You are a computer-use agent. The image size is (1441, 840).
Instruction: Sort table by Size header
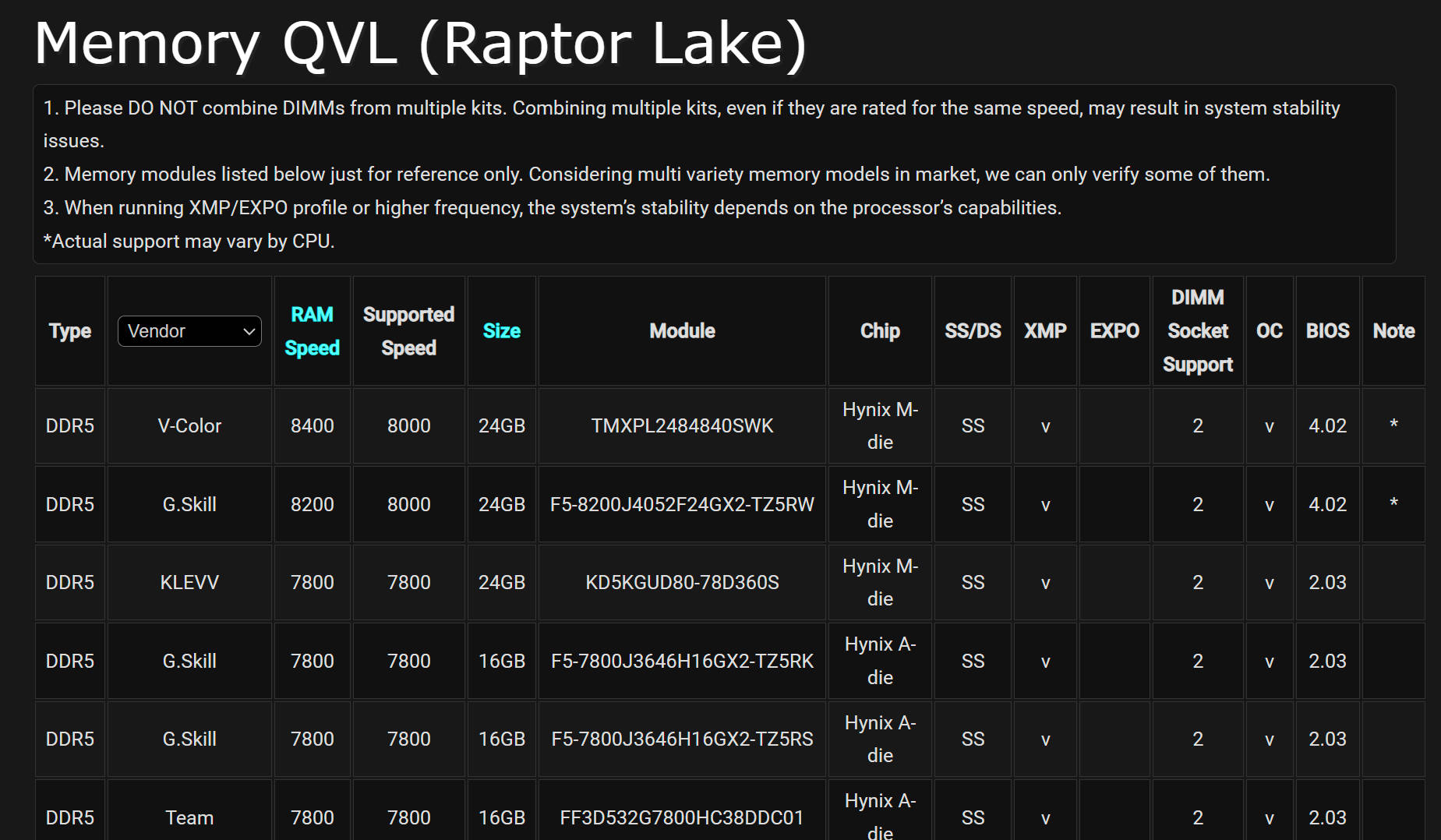[502, 331]
